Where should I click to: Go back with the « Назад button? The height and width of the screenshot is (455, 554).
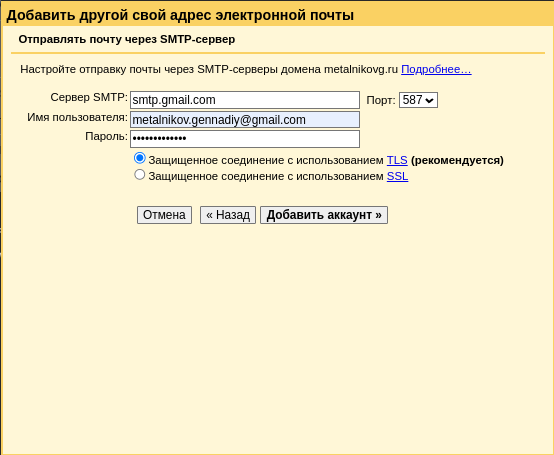coord(228,215)
